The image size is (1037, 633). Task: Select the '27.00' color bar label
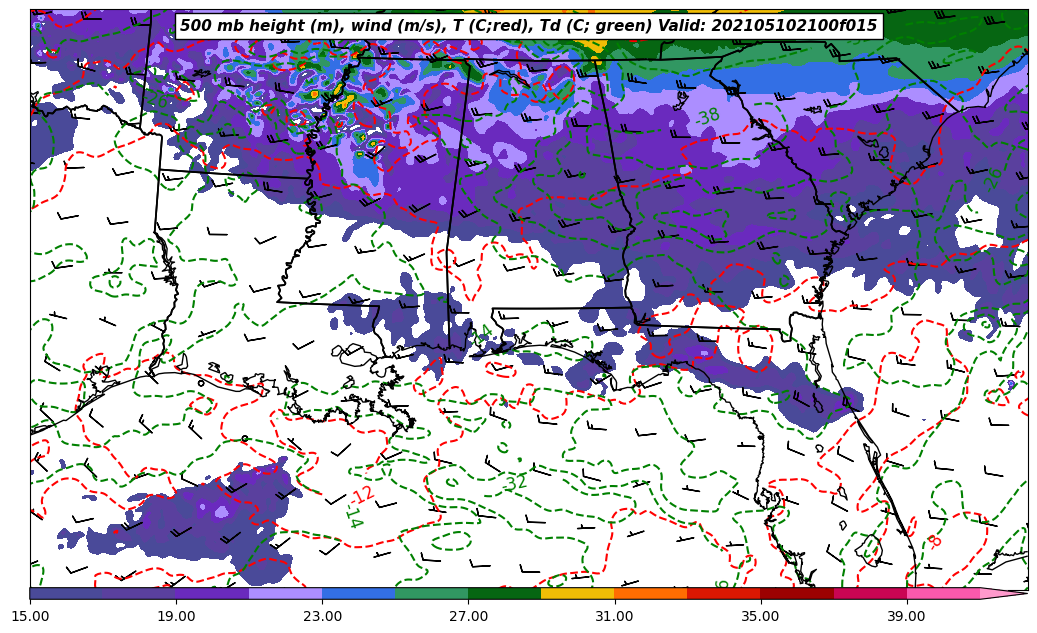click(x=468, y=616)
